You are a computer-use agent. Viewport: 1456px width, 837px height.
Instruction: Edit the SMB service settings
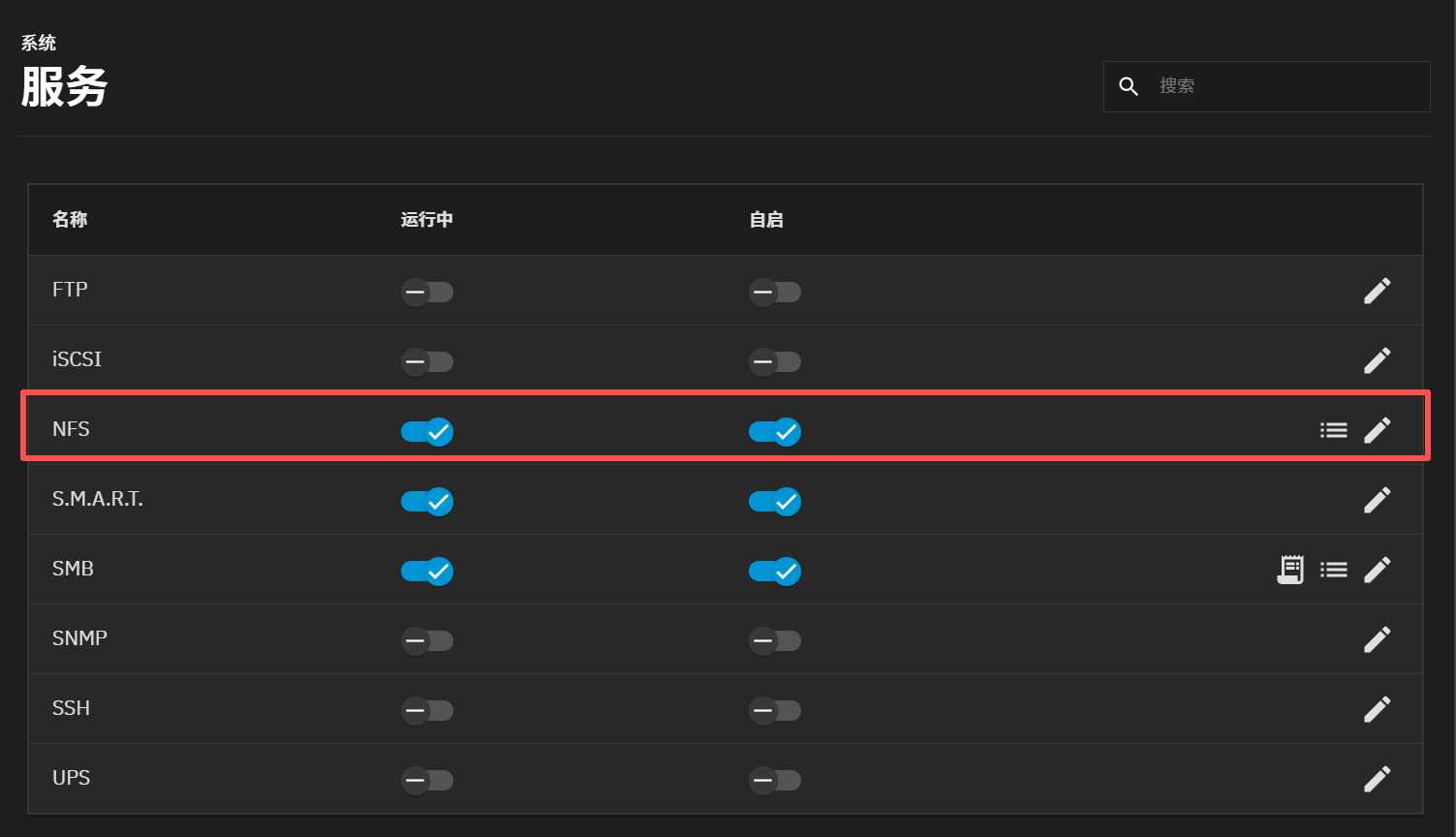pyautogui.click(x=1377, y=570)
